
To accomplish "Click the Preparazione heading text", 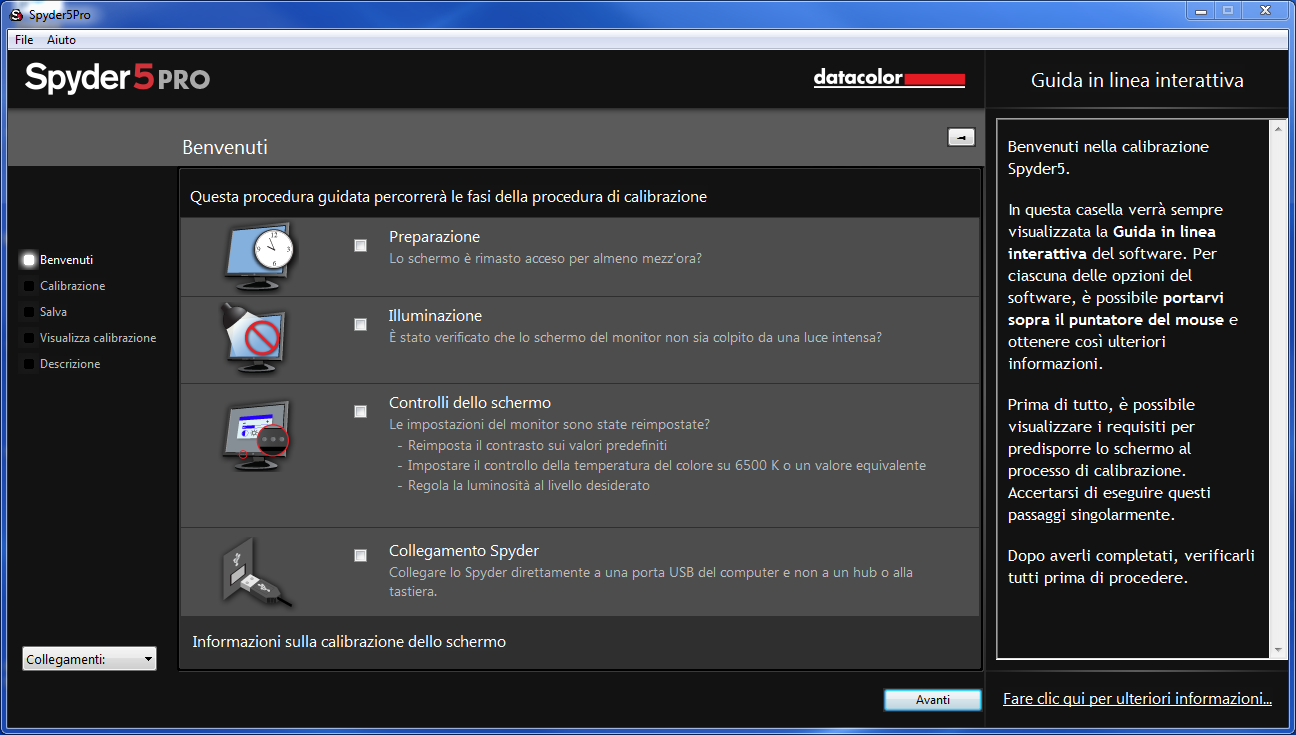I will [x=434, y=237].
